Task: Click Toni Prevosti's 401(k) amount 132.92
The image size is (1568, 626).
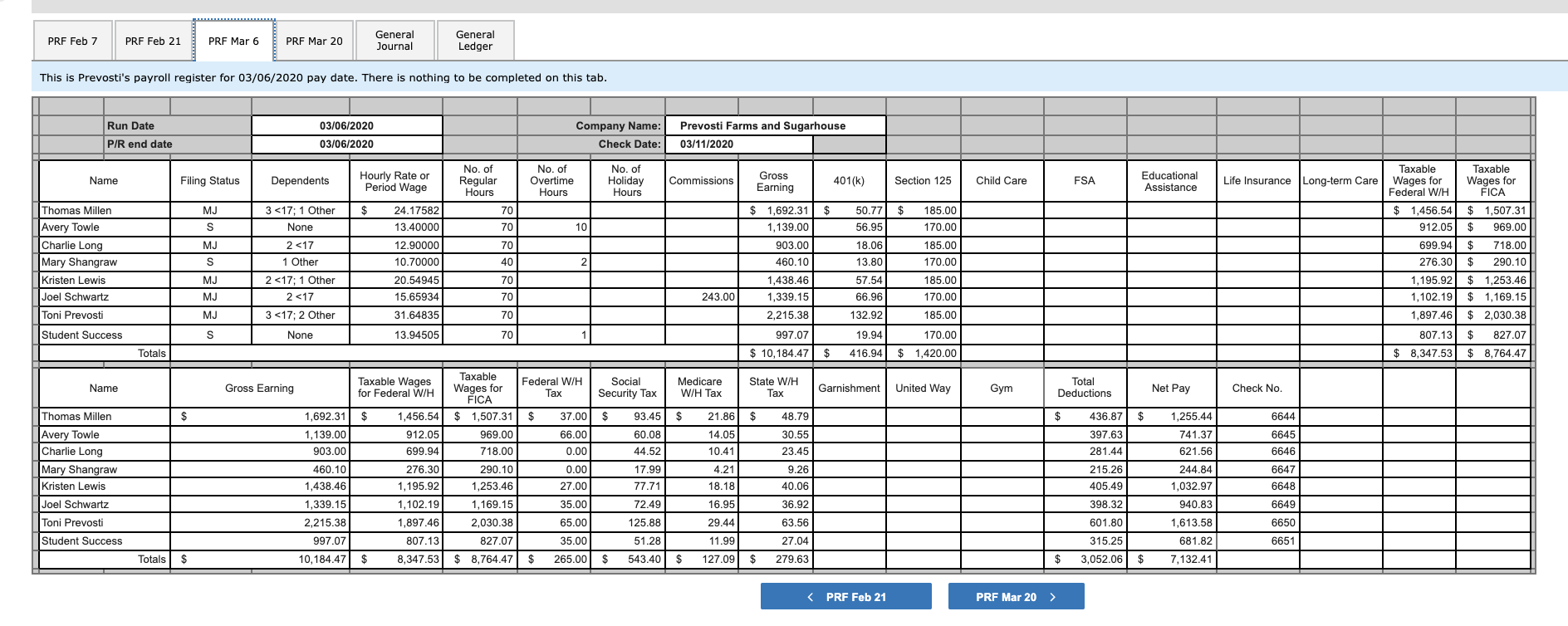Action: [849, 315]
